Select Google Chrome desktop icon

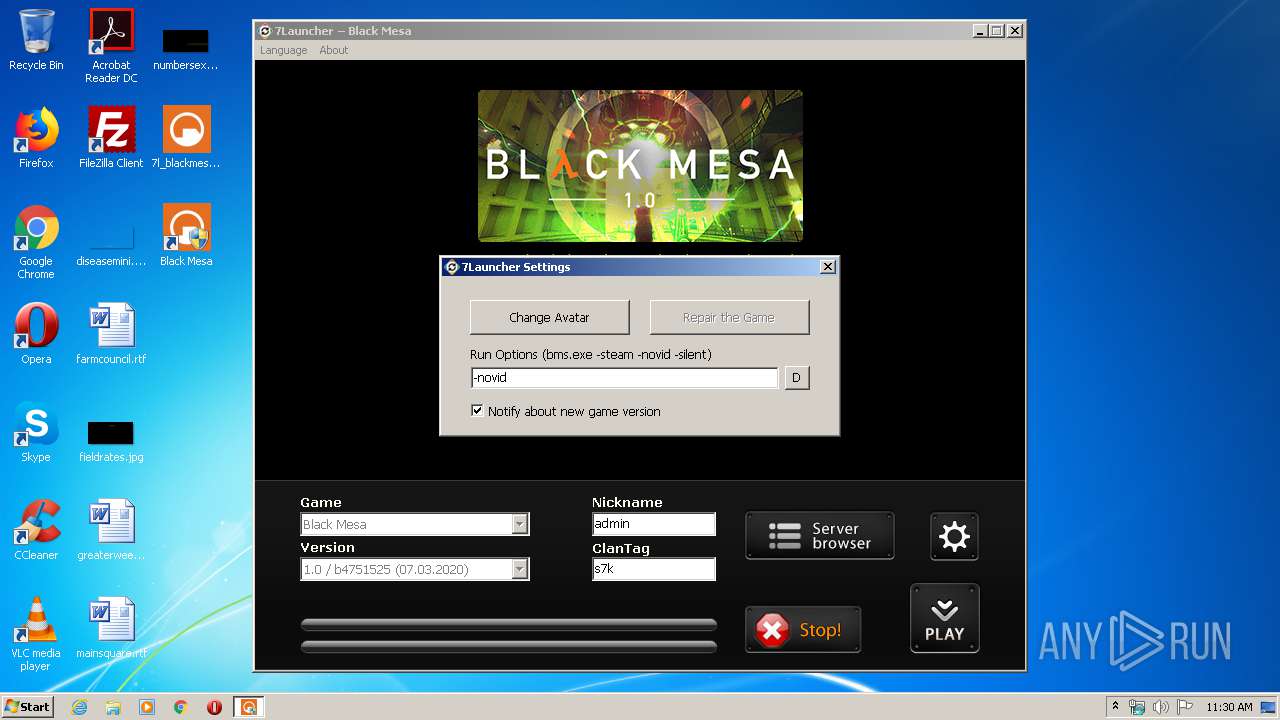pos(36,242)
